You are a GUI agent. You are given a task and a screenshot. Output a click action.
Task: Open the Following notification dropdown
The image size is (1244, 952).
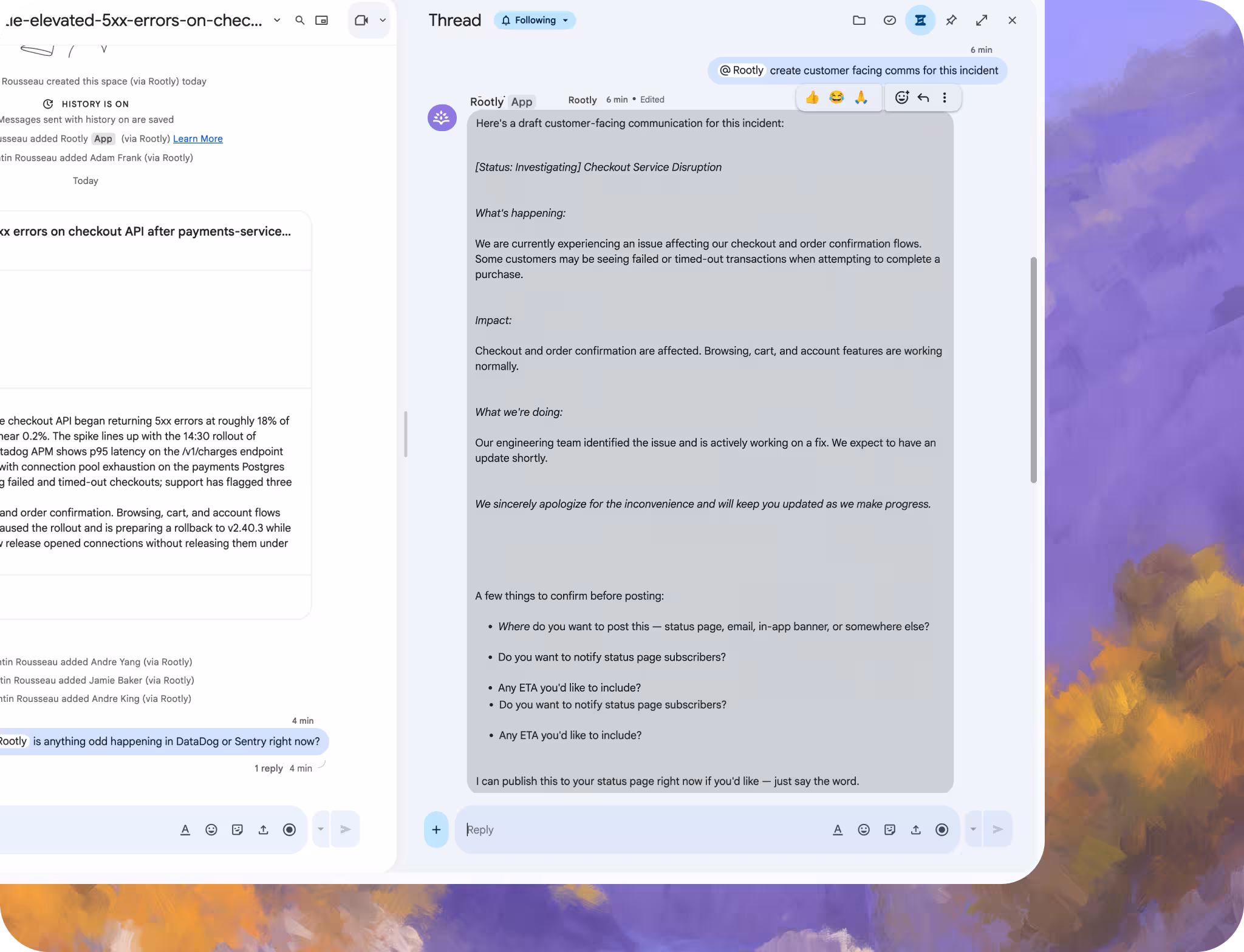tap(535, 20)
